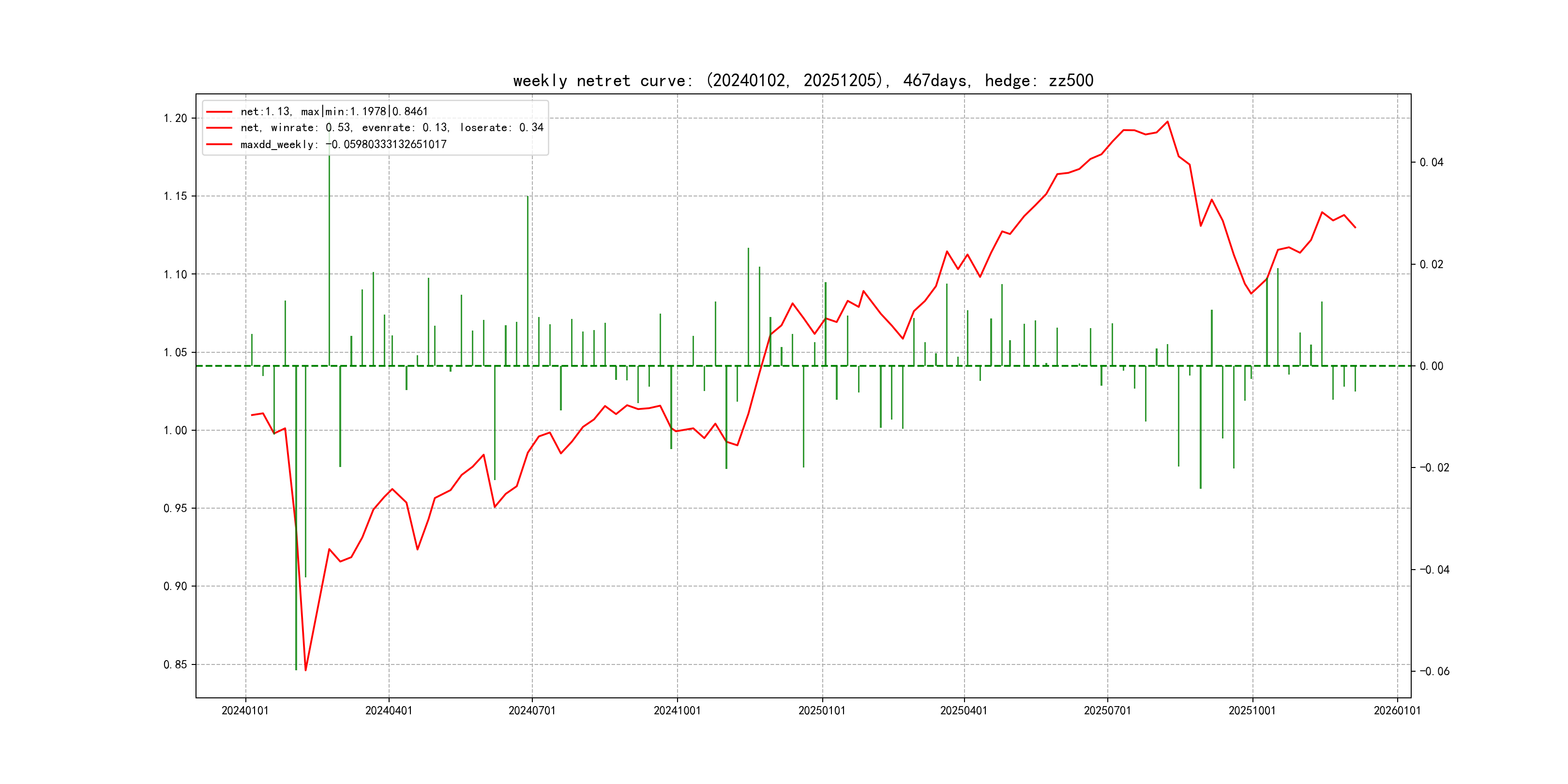Click the 20250701 x-axis date label
This screenshot has width=1568, height=784.
[x=1107, y=710]
